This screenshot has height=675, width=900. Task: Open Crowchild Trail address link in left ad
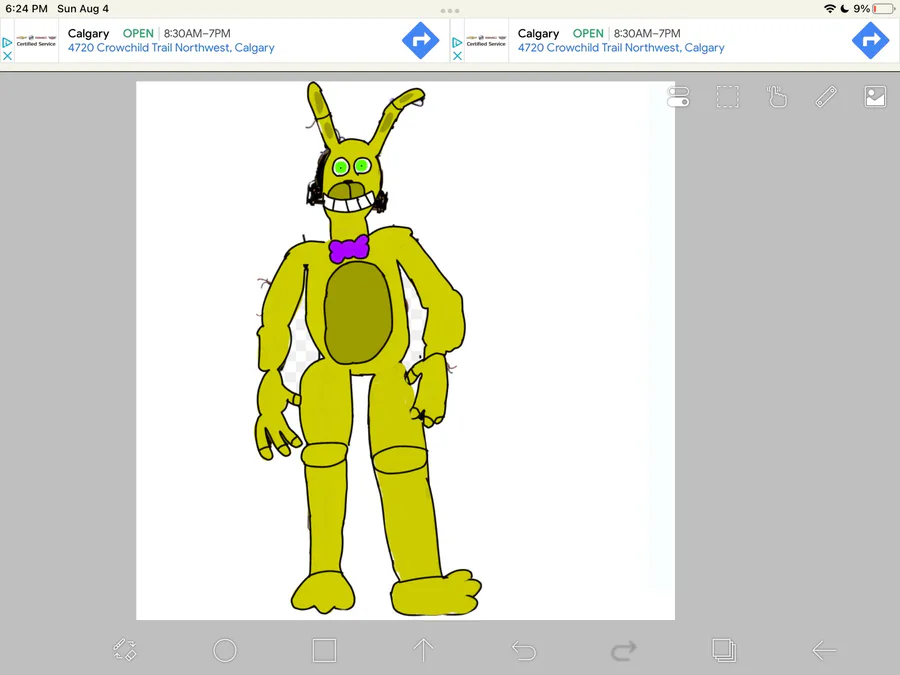coord(171,48)
